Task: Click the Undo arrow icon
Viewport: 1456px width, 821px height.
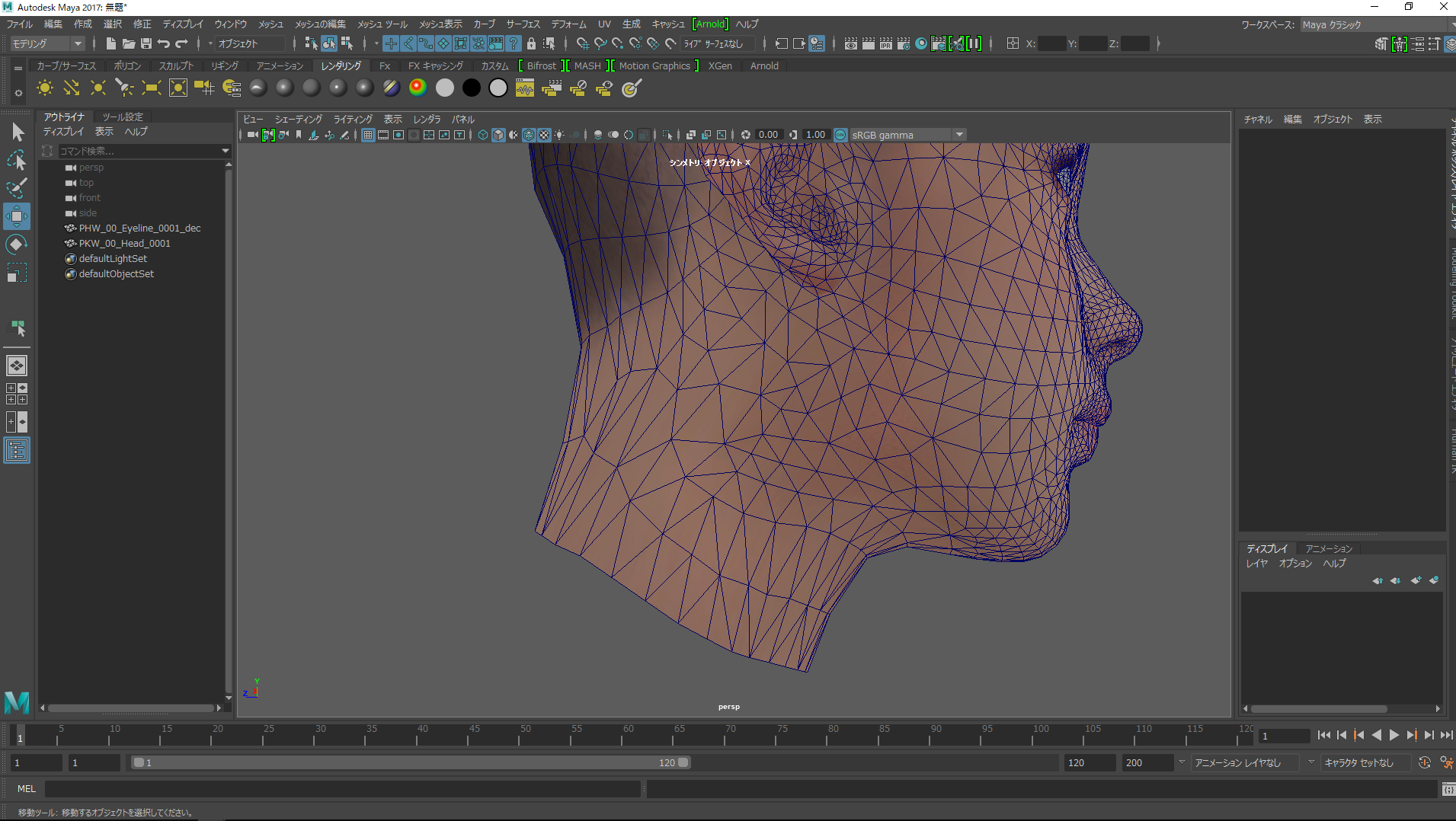Action: pyautogui.click(x=163, y=43)
